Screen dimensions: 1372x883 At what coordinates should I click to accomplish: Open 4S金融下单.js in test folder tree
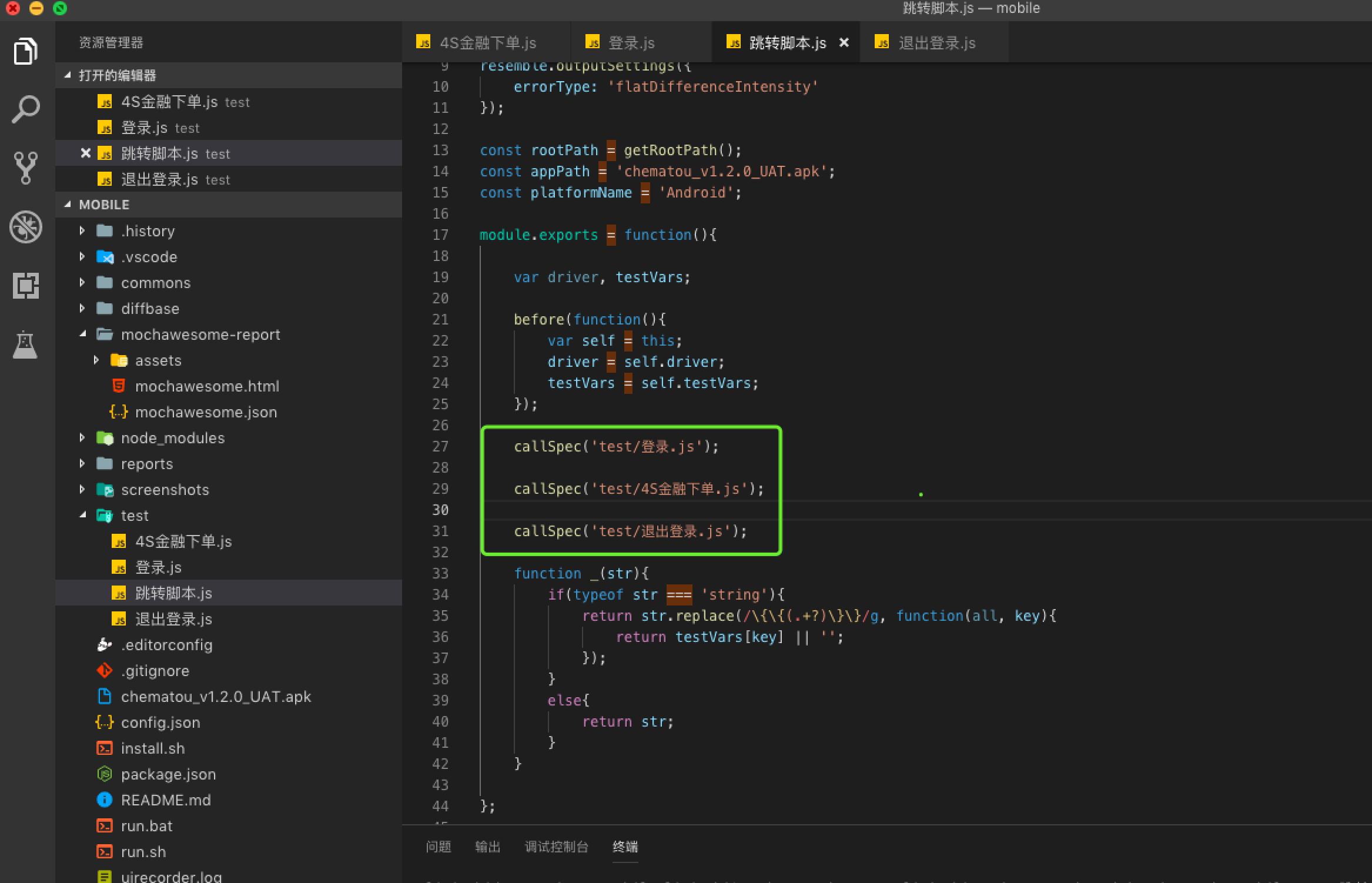(x=229, y=541)
